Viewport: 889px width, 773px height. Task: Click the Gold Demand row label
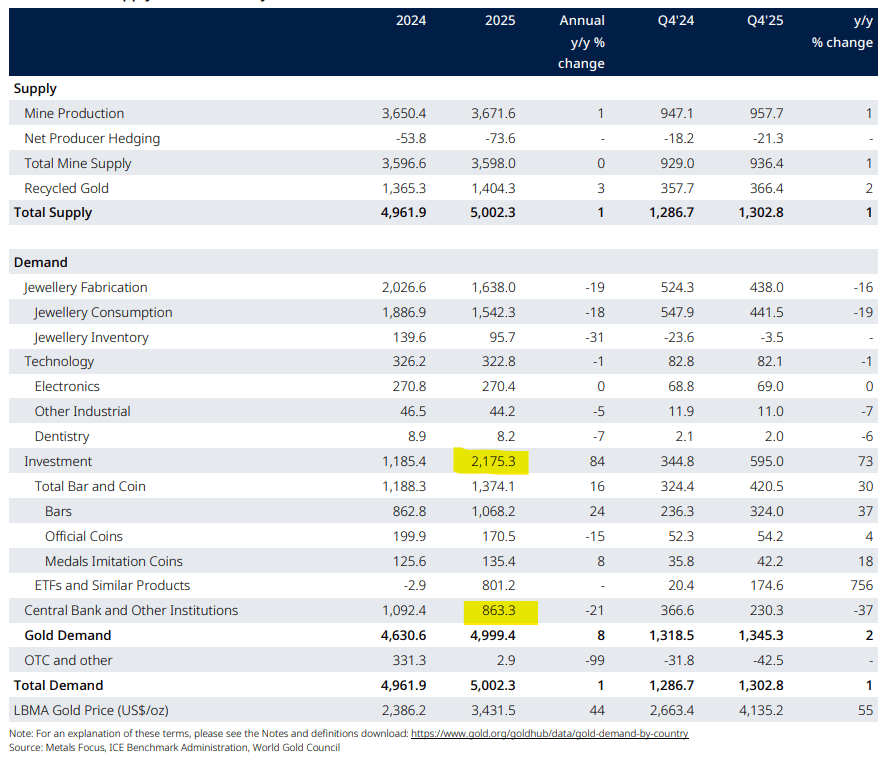click(x=67, y=635)
